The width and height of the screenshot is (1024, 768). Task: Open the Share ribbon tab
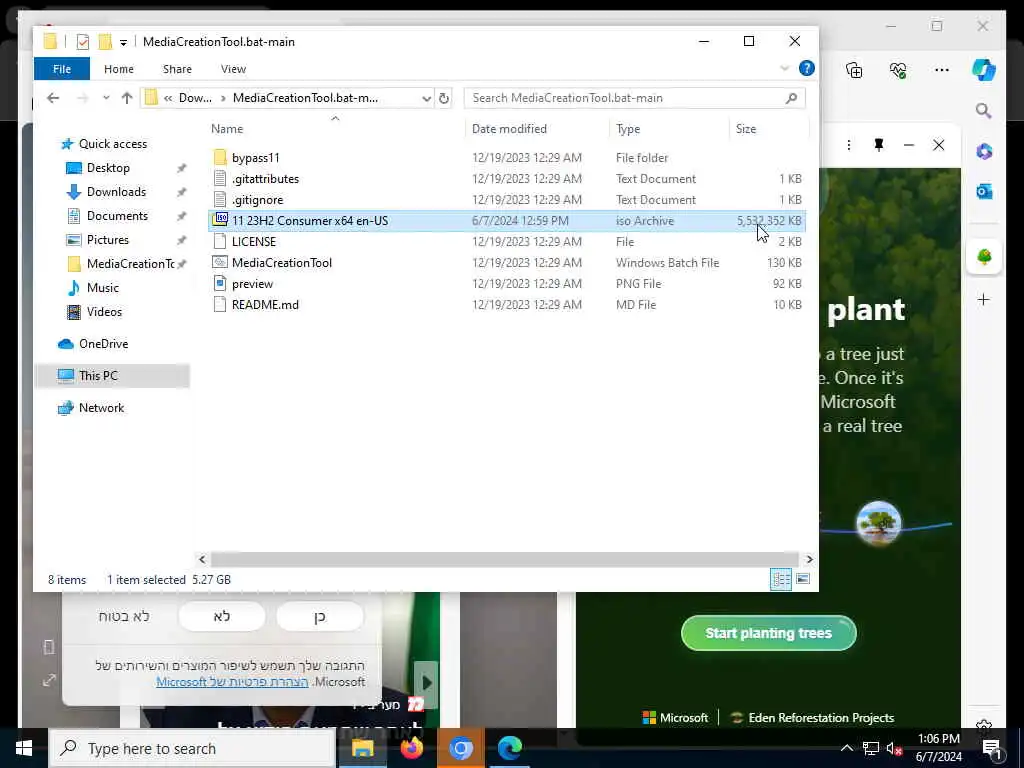(177, 69)
